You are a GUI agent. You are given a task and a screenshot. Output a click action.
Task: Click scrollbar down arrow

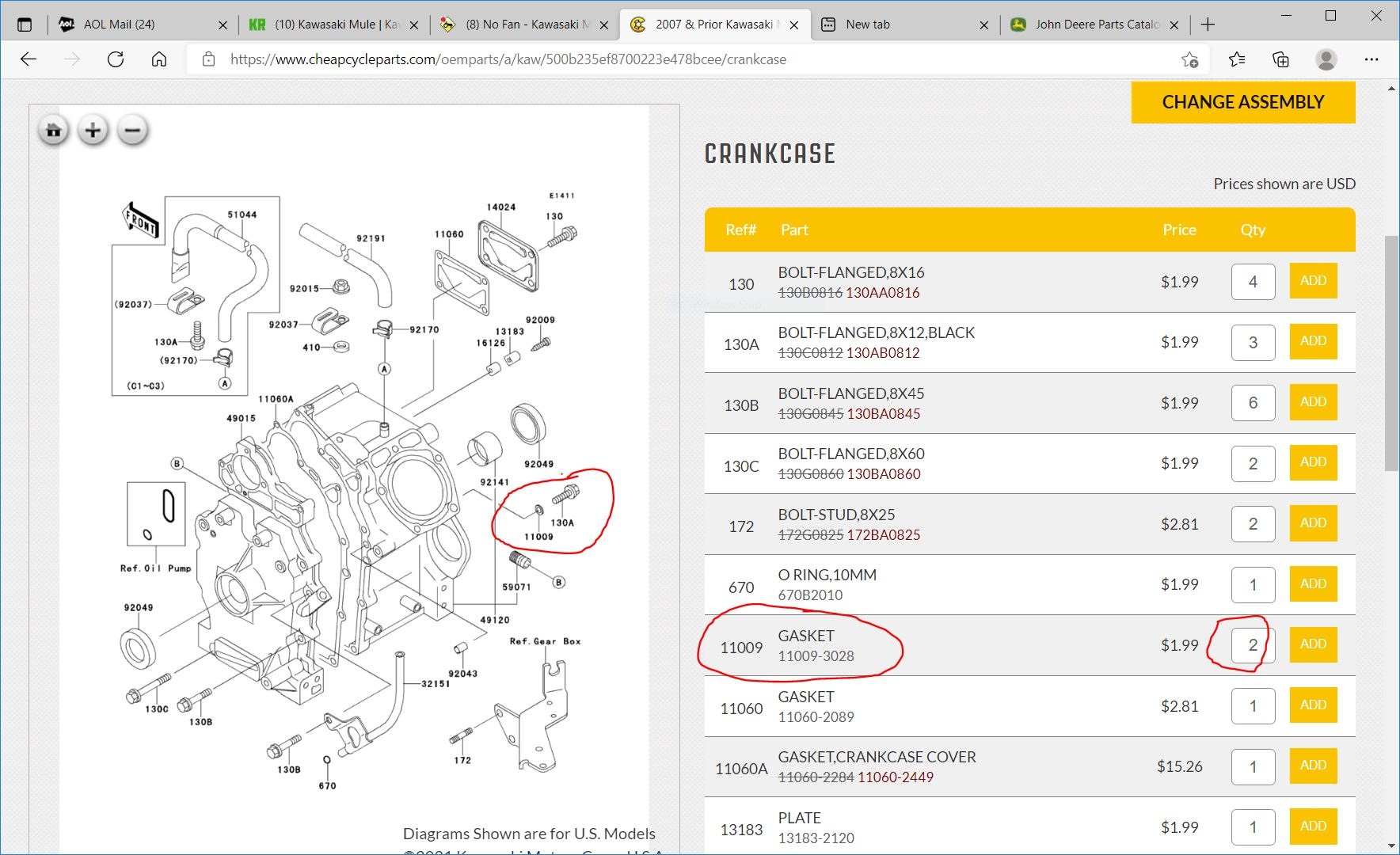click(1391, 846)
